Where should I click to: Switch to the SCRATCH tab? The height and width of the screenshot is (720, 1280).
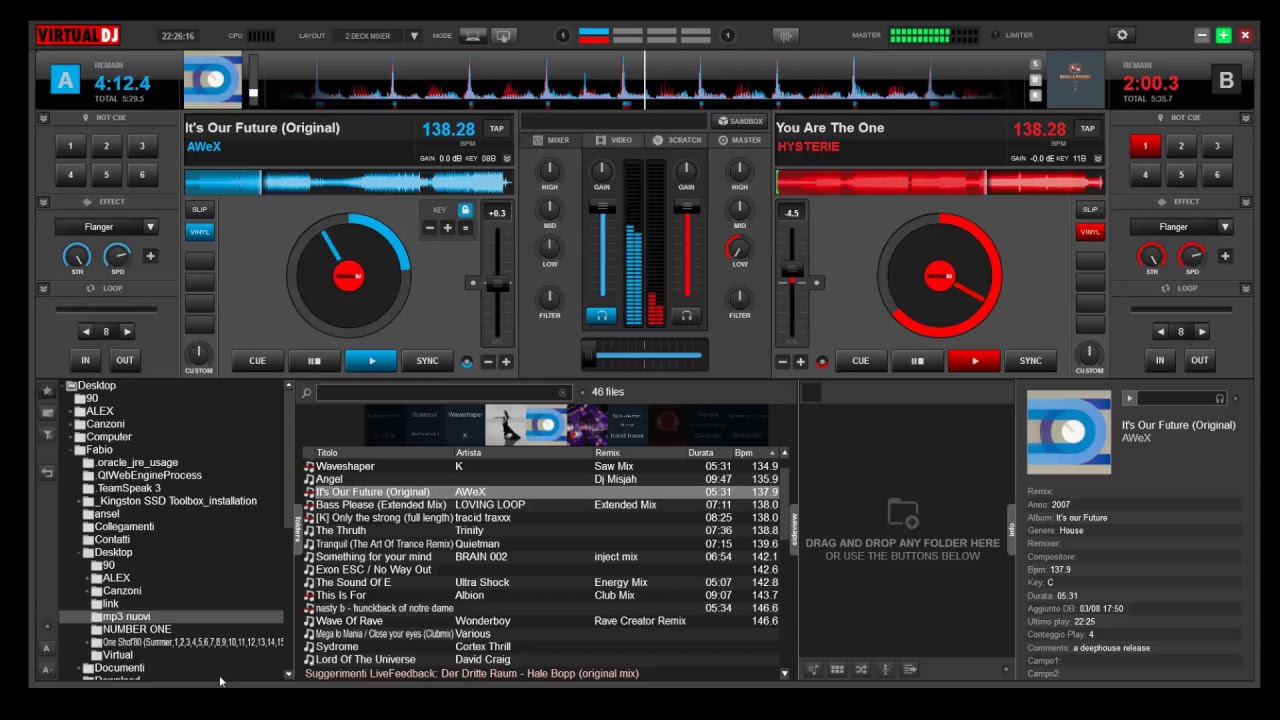point(677,140)
